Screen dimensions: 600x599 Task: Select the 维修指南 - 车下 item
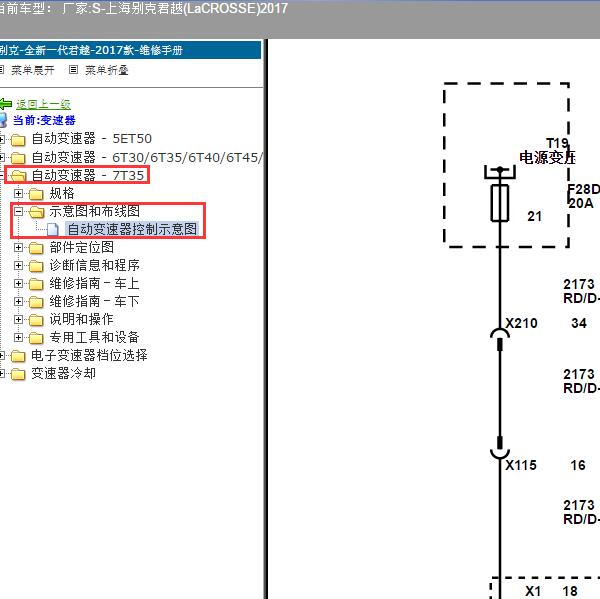tap(94, 301)
